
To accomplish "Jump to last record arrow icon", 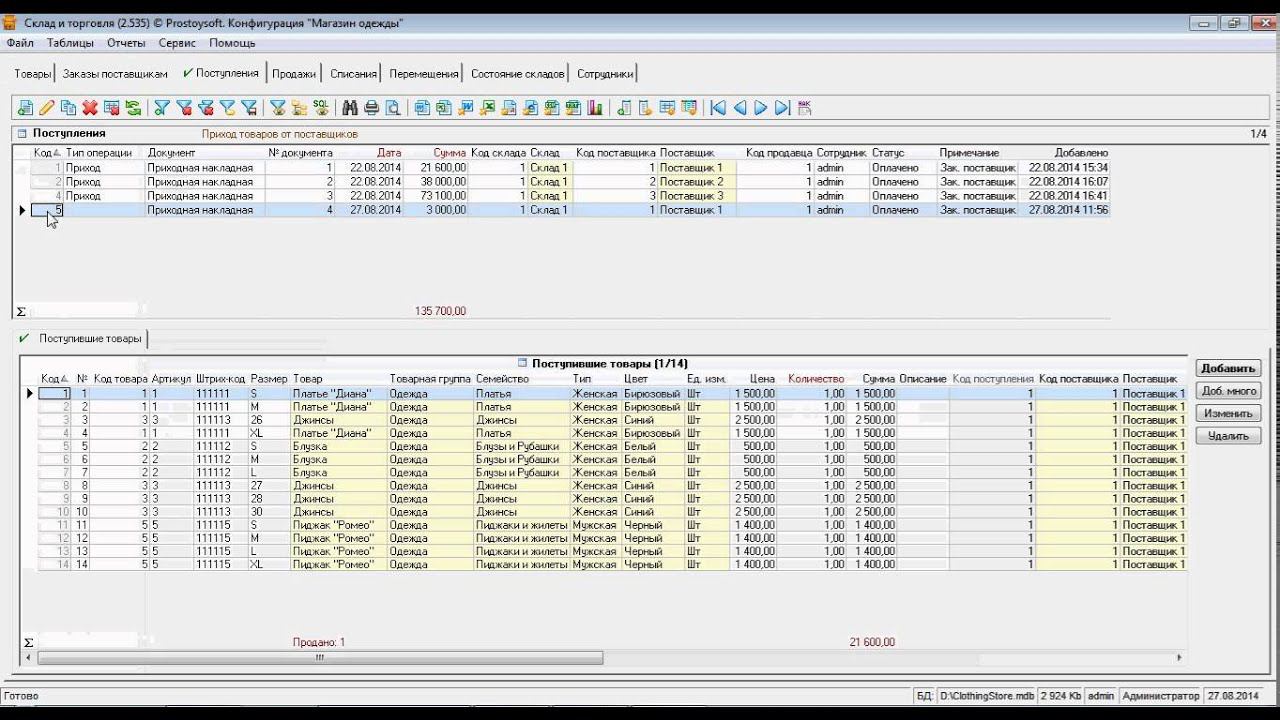I will pos(783,108).
